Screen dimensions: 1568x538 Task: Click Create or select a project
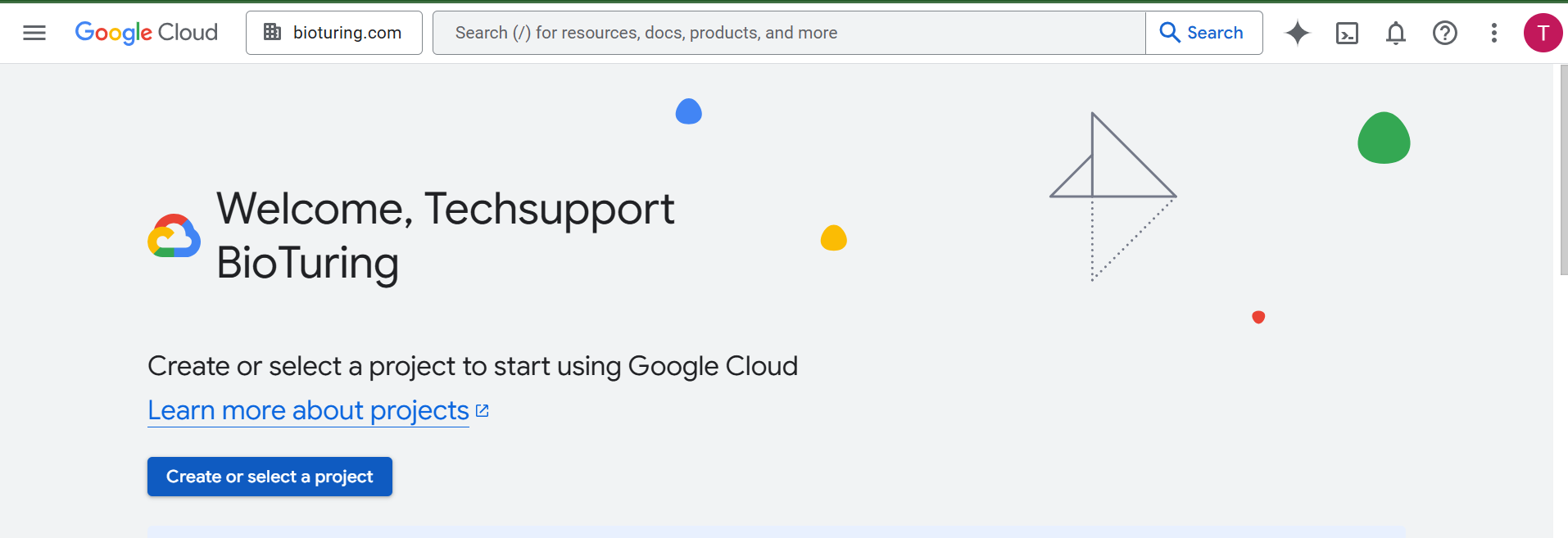[x=270, y=477]
